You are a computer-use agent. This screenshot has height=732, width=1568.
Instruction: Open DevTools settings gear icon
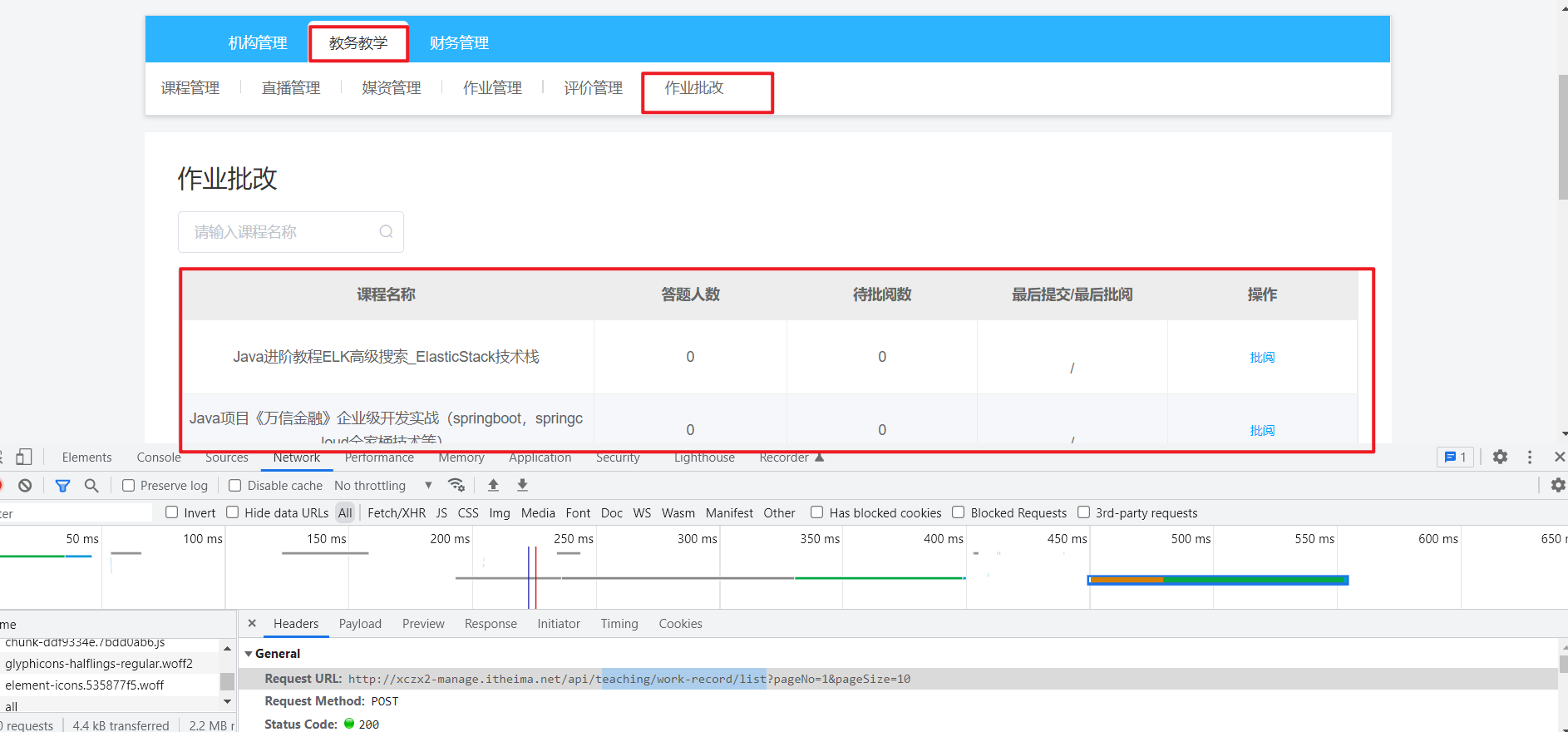coord(1500,457)
